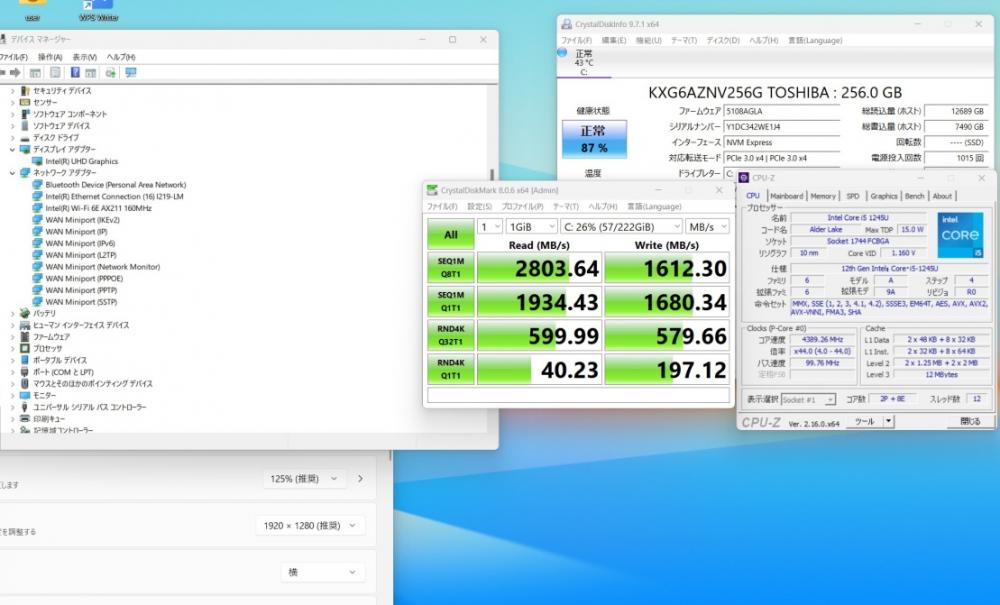Open the プロファイル(P) menu in CrystalDiskMark
The width and height of the screenshot is (1000, 605).
coord(522,207)
